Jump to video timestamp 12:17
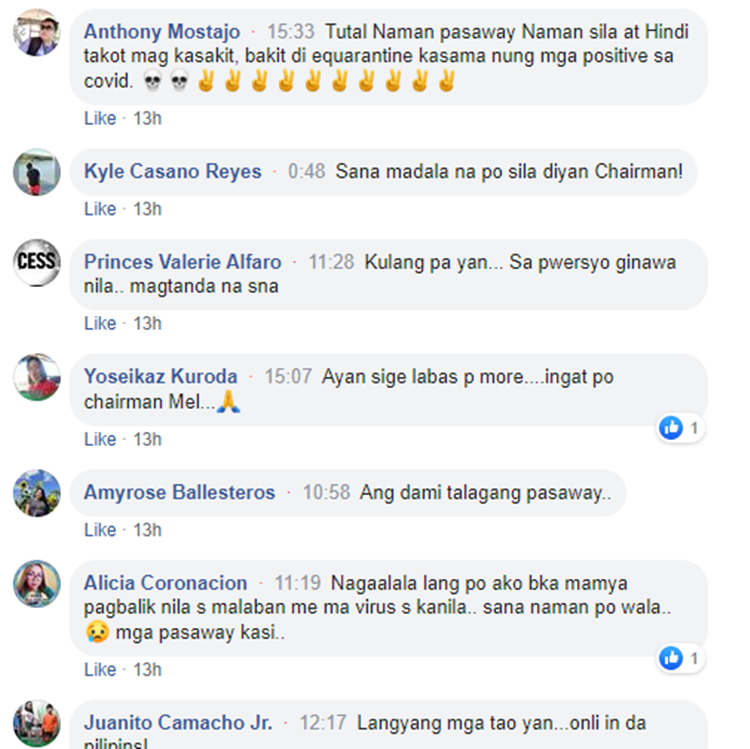This screenshot has width=750, height=749. click(x=323, y=723)
